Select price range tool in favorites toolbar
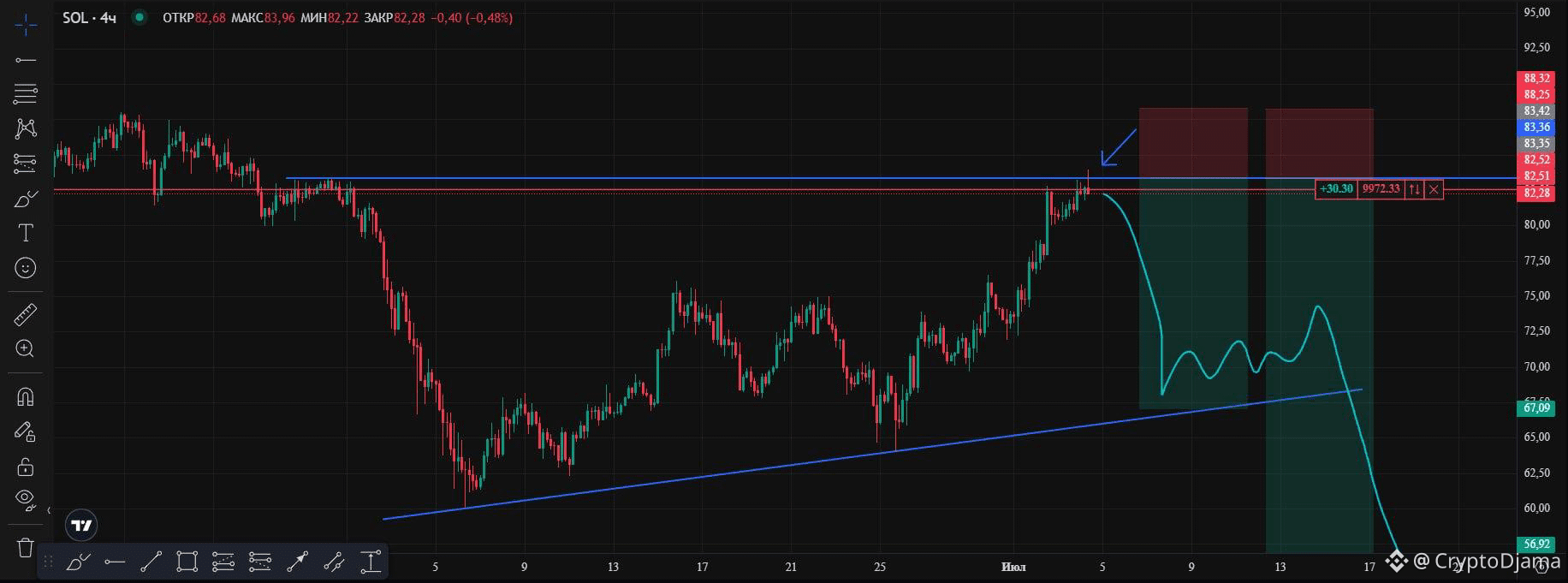The image size is (1568, 583). click(x=371, y=562)
